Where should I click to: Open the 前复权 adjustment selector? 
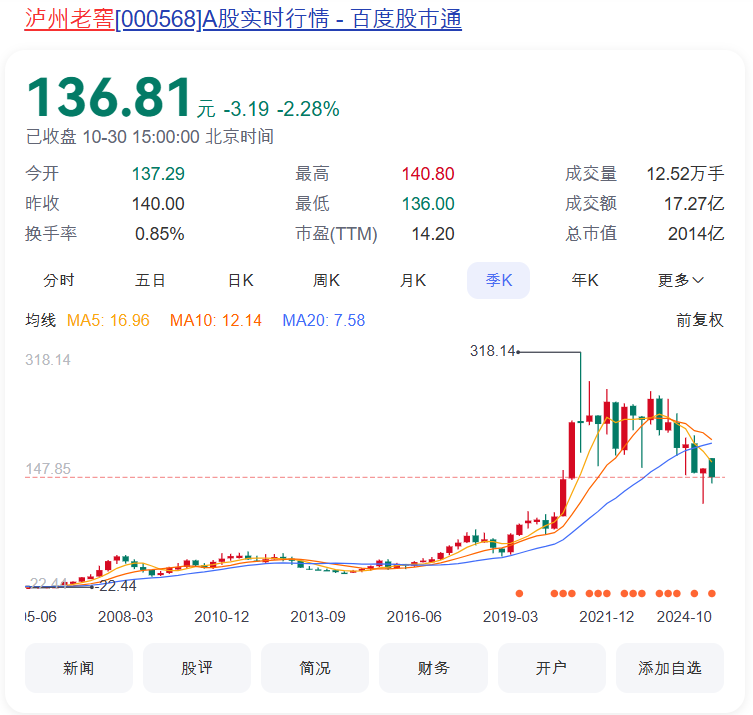click(700, 320)
